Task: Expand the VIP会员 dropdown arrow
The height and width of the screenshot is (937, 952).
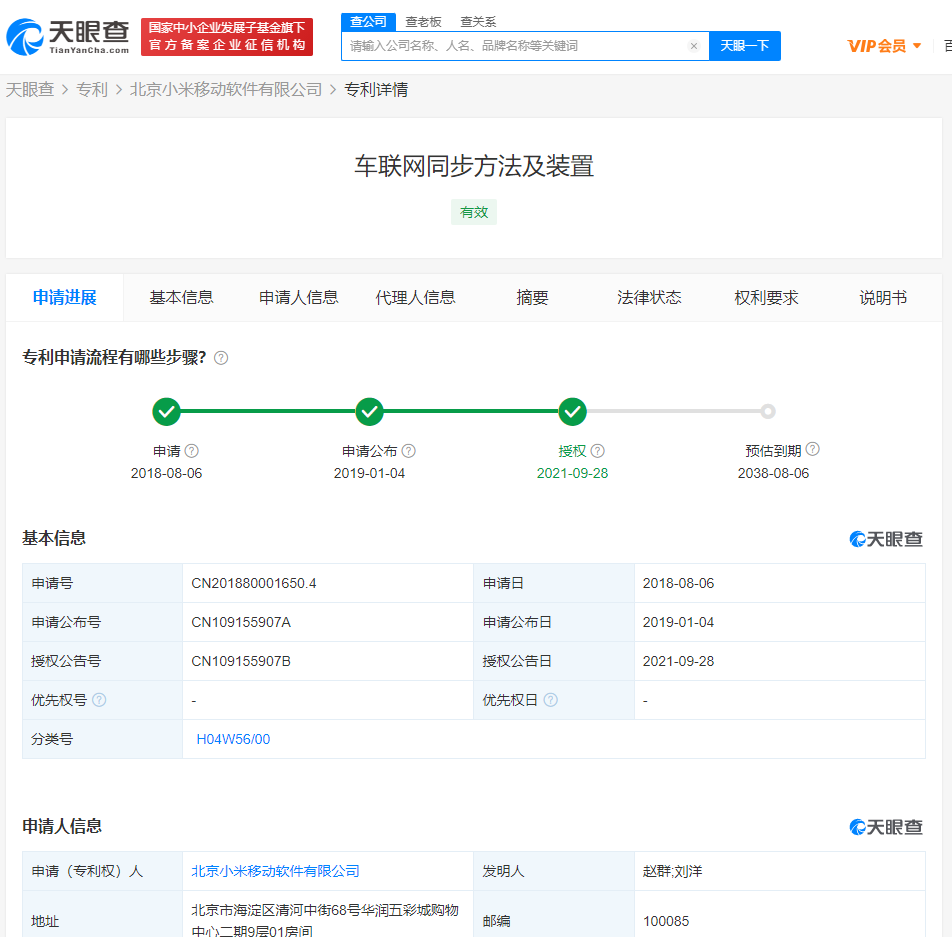Action: 917,46
